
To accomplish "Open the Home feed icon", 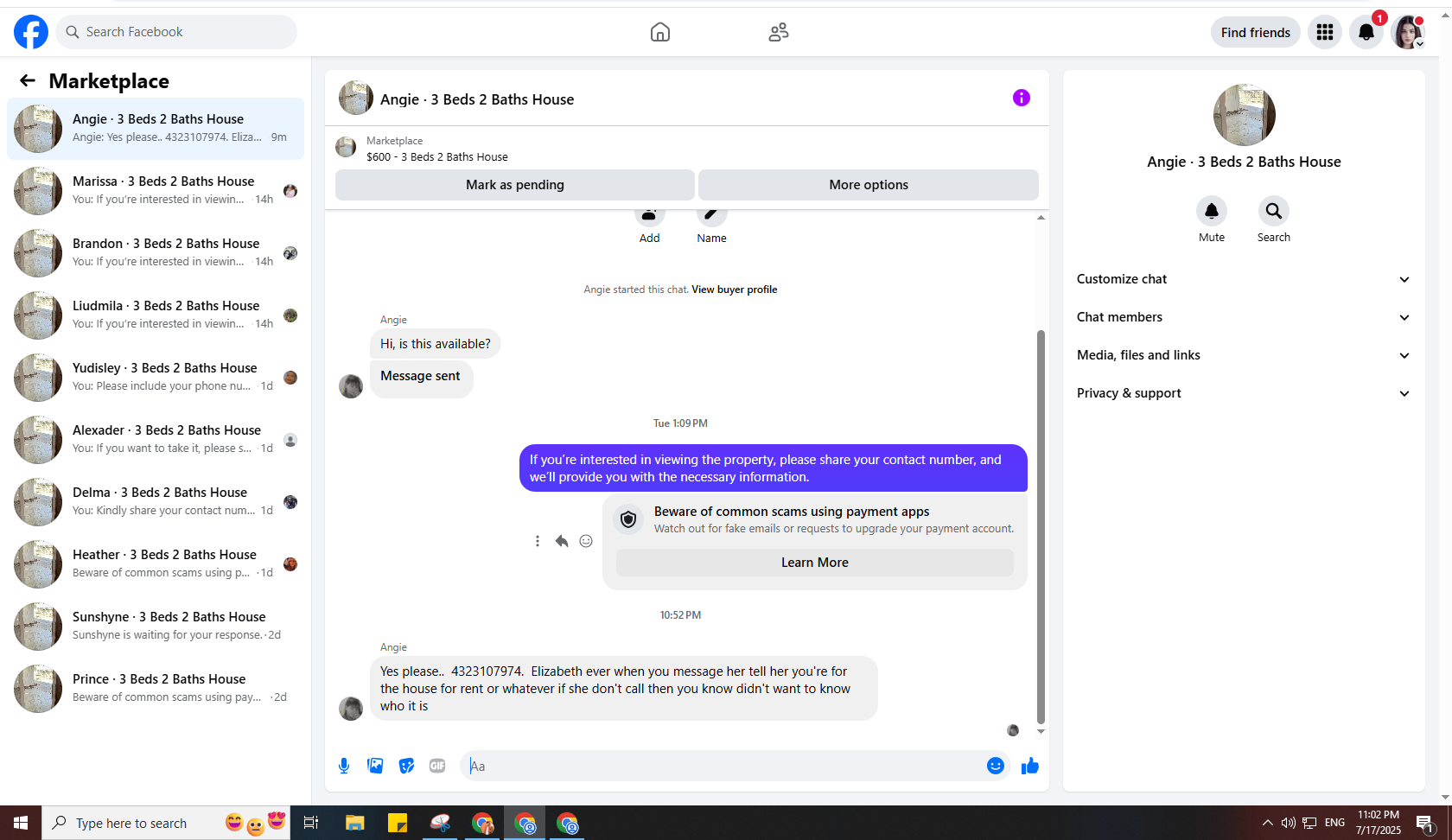I will pos(660,32).
